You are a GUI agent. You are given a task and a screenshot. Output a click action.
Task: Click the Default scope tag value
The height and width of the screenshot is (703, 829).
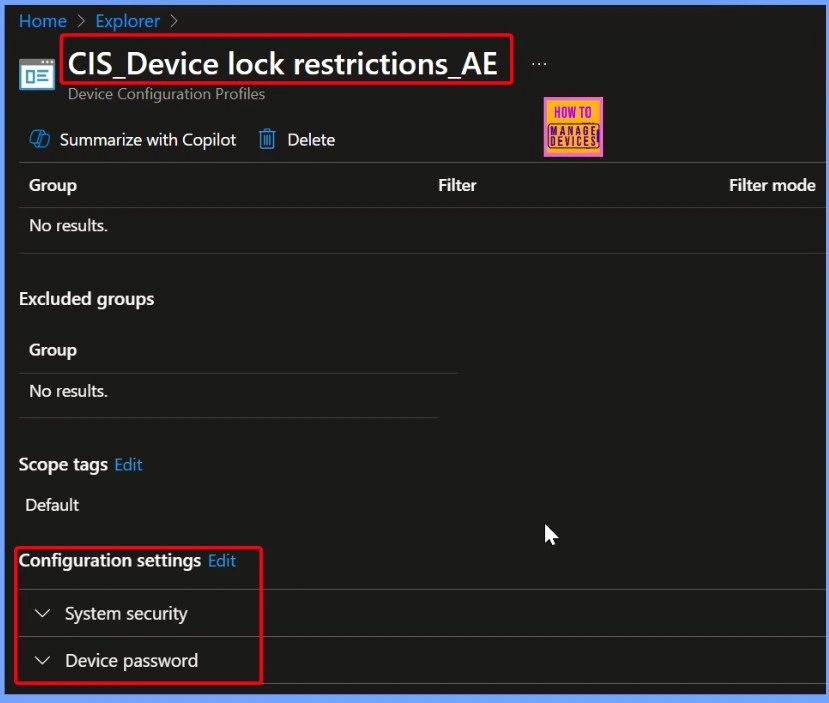tap(52, 505)
